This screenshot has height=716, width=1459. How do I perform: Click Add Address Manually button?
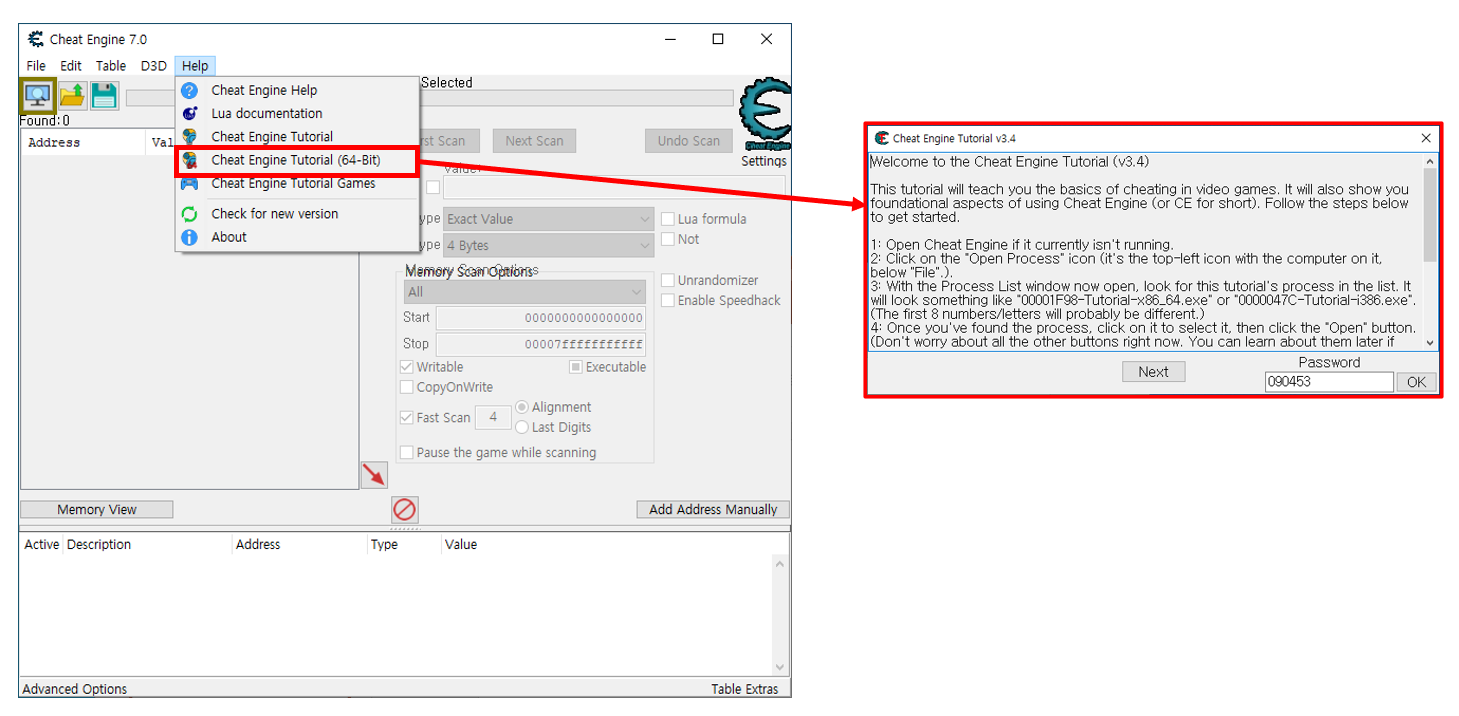click(713, 509)
